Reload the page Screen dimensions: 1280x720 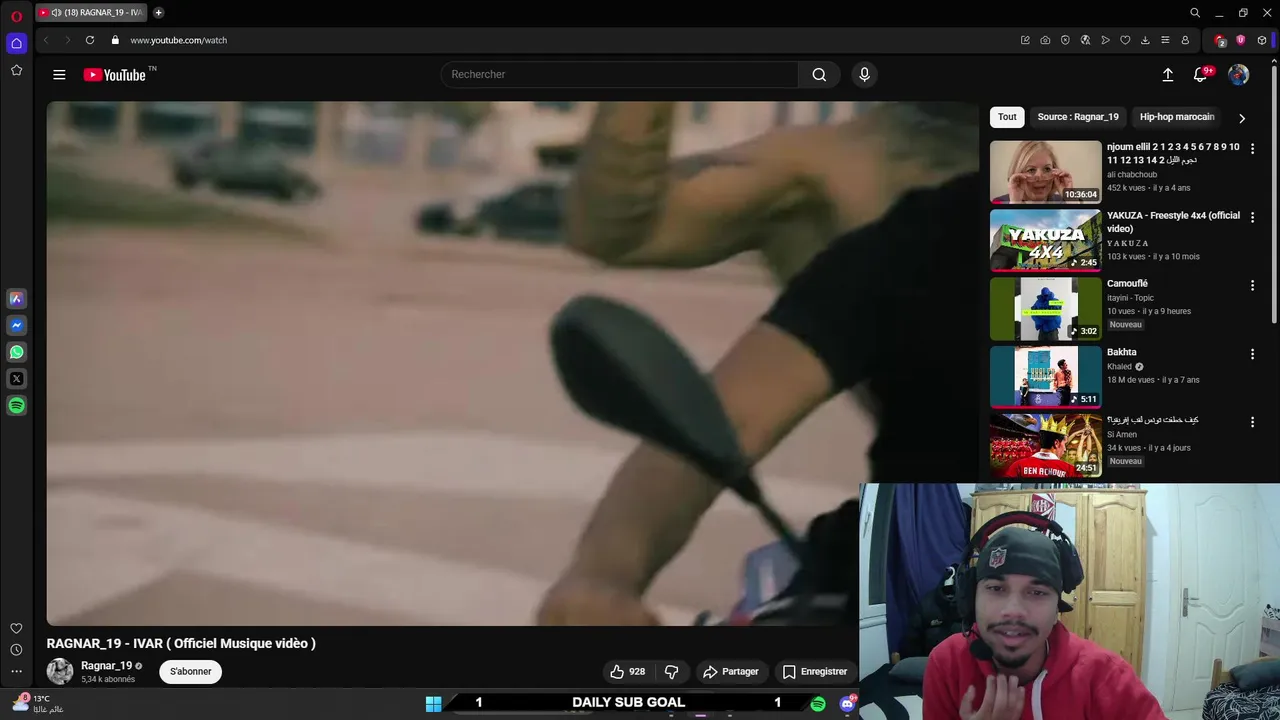[90, 40]
